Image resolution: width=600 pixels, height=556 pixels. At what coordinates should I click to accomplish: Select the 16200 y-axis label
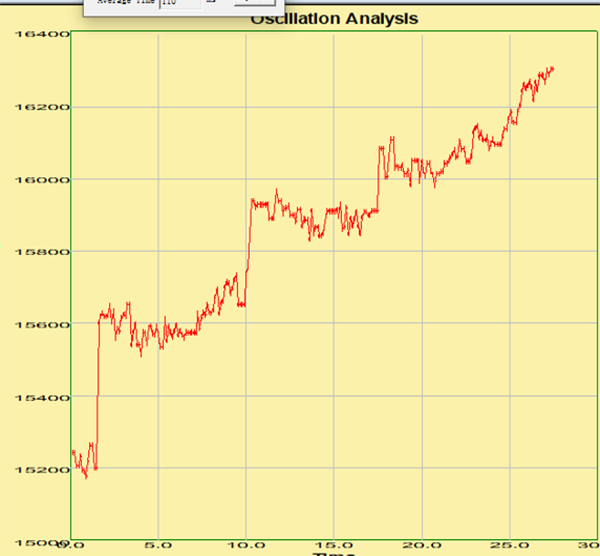tap(42, 107)
